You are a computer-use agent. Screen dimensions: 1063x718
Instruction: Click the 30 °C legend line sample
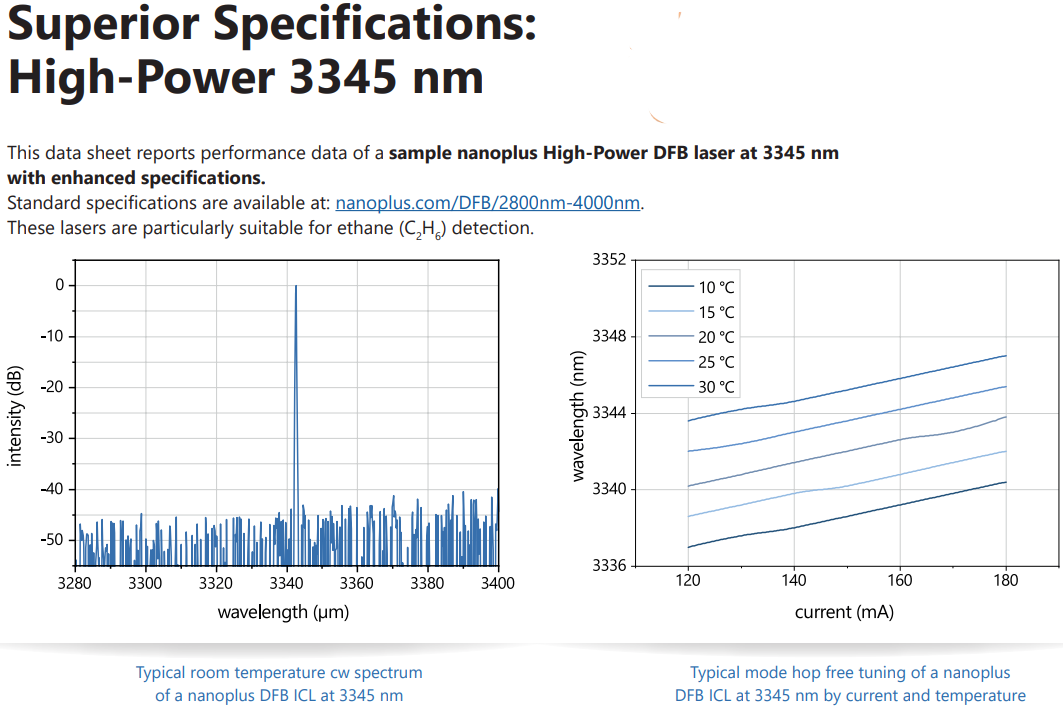click(x=670, y=386)
